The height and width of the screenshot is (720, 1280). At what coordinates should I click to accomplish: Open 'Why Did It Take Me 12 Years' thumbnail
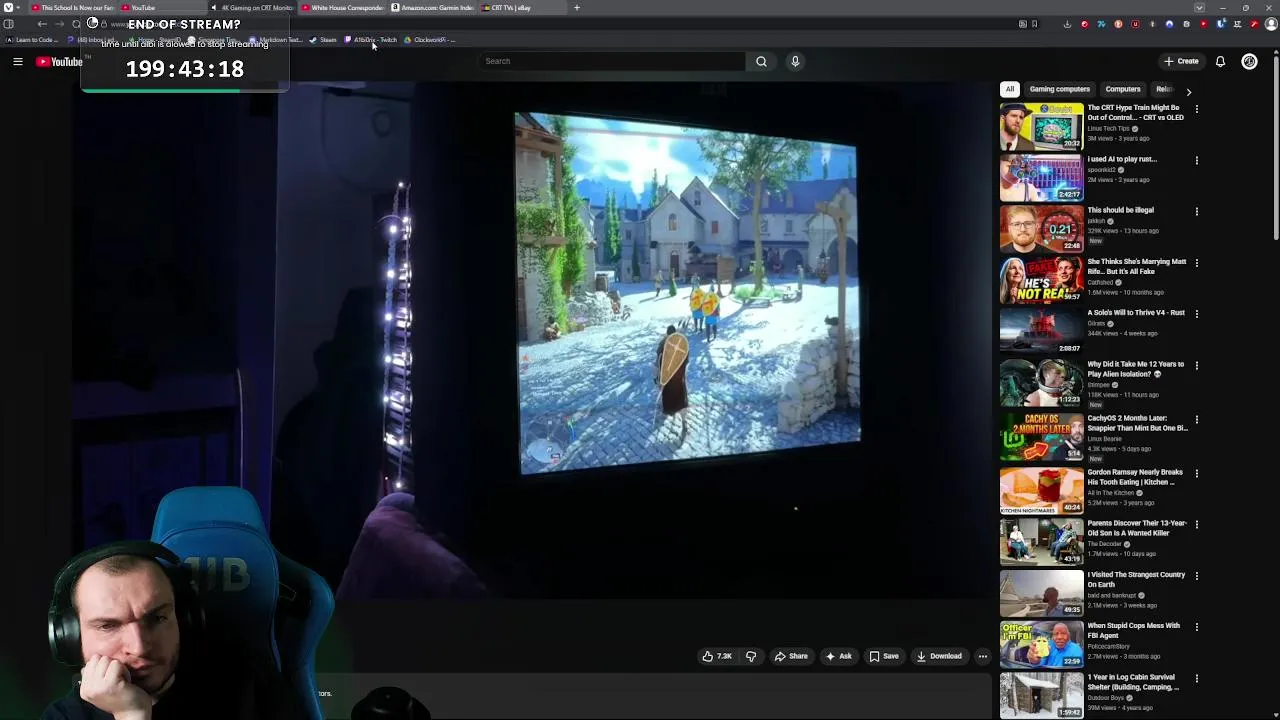pyautogui.click(x=1041, y=382)
